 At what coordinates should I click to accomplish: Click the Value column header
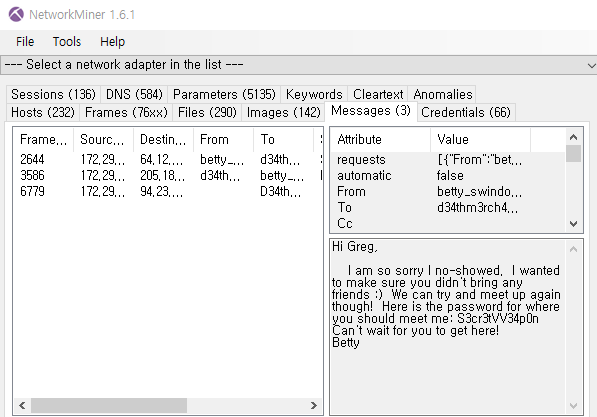480,139
